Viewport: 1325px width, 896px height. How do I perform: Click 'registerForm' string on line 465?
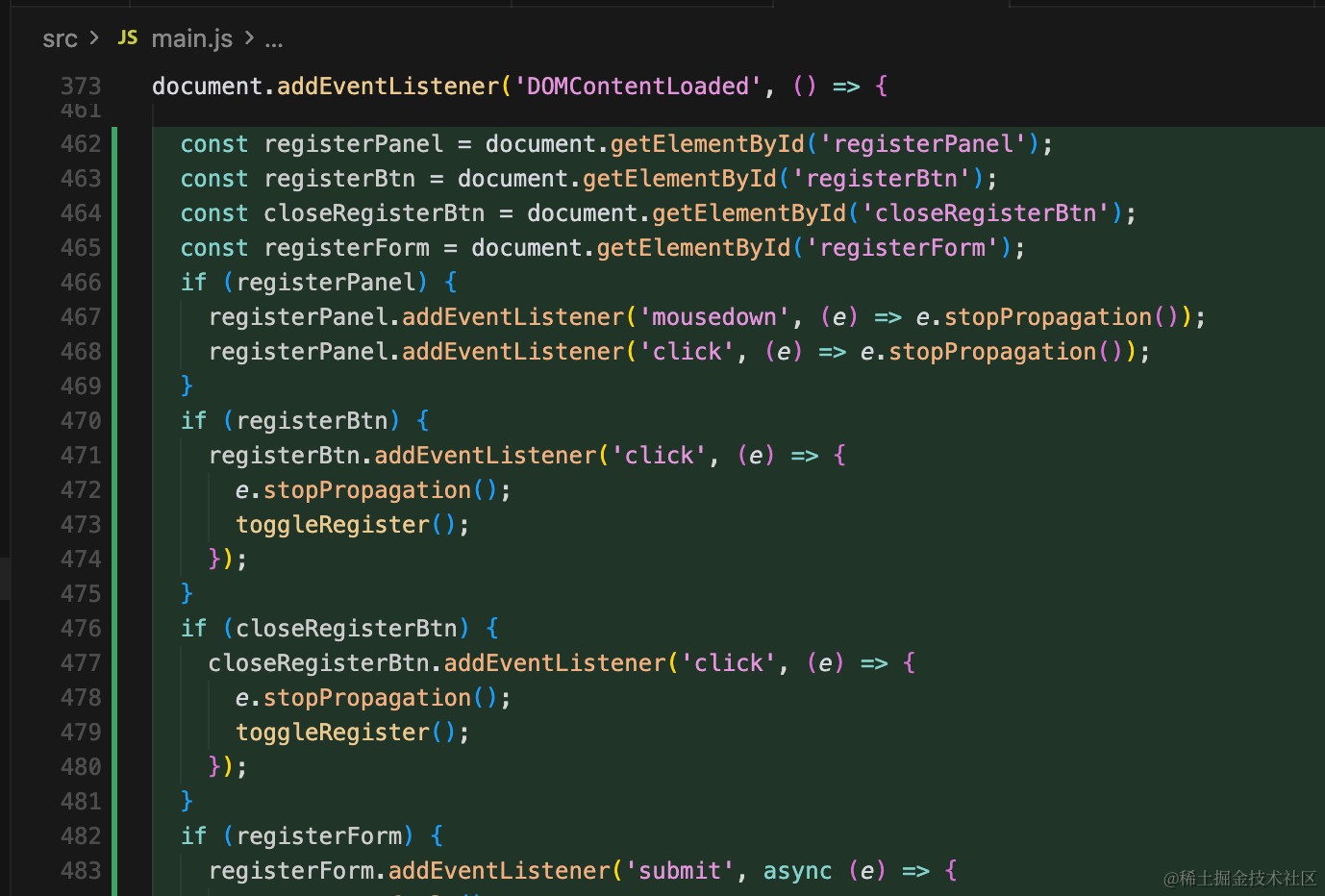[x=903, y=248]
